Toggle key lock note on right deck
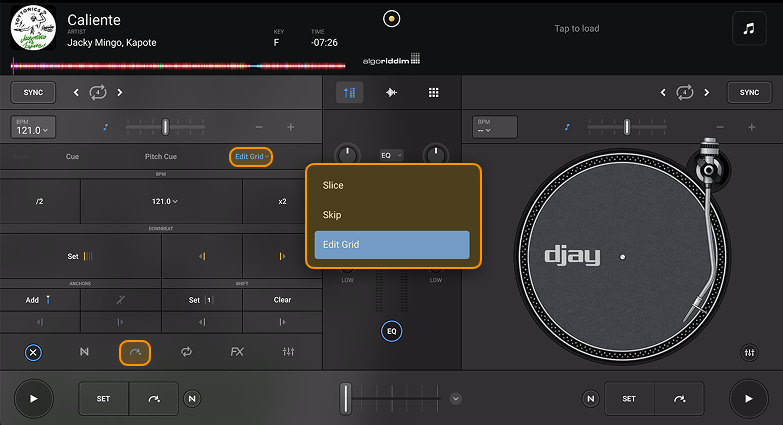 (567, 127)
